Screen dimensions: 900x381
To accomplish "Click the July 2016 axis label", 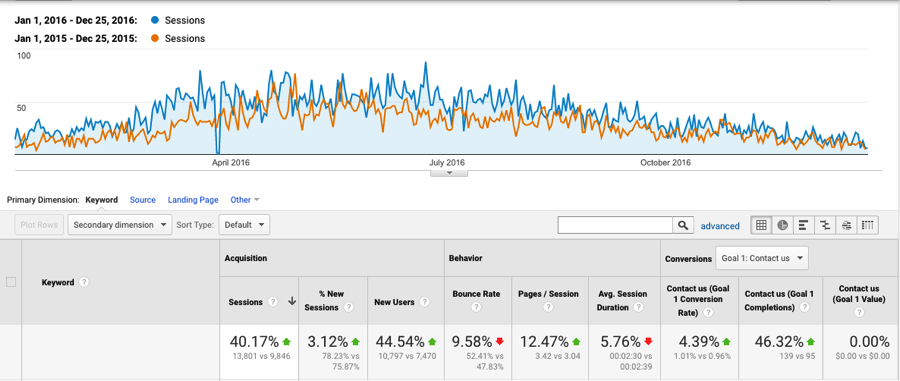I will pyautogui.click(x=446, y=162).
